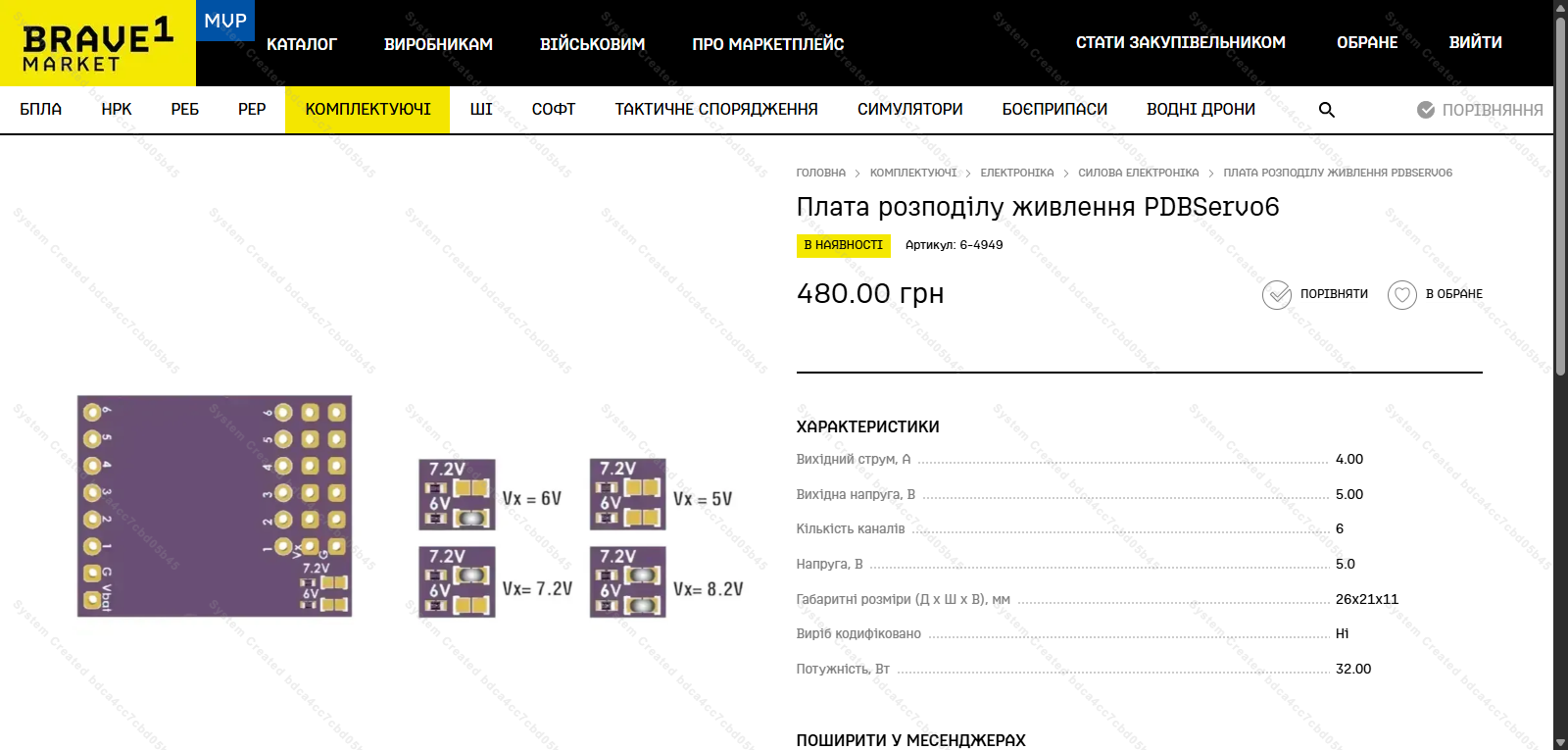Click the heart favorites icon

pos(1402,294)
